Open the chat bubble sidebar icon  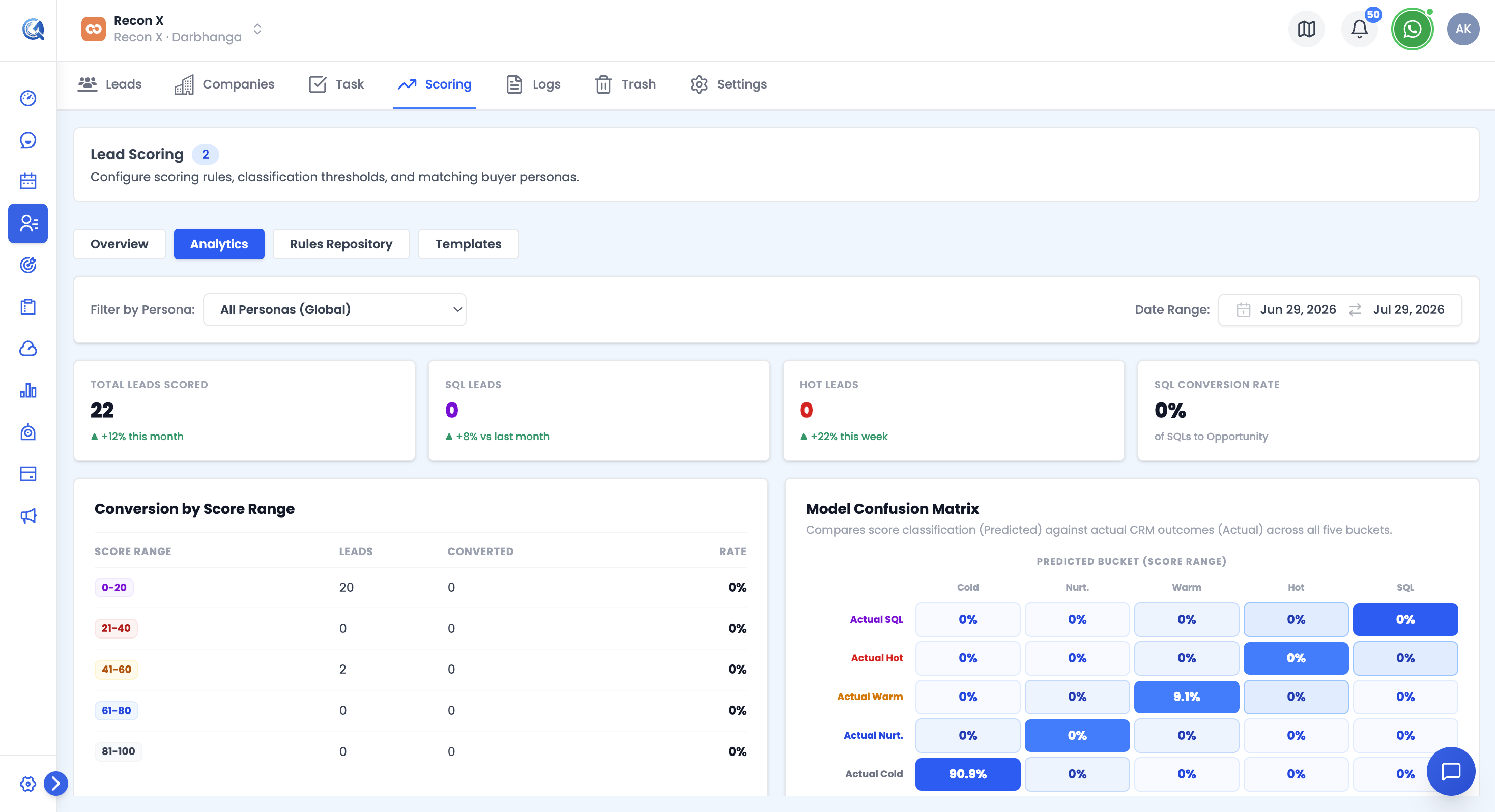coord(28,140)
